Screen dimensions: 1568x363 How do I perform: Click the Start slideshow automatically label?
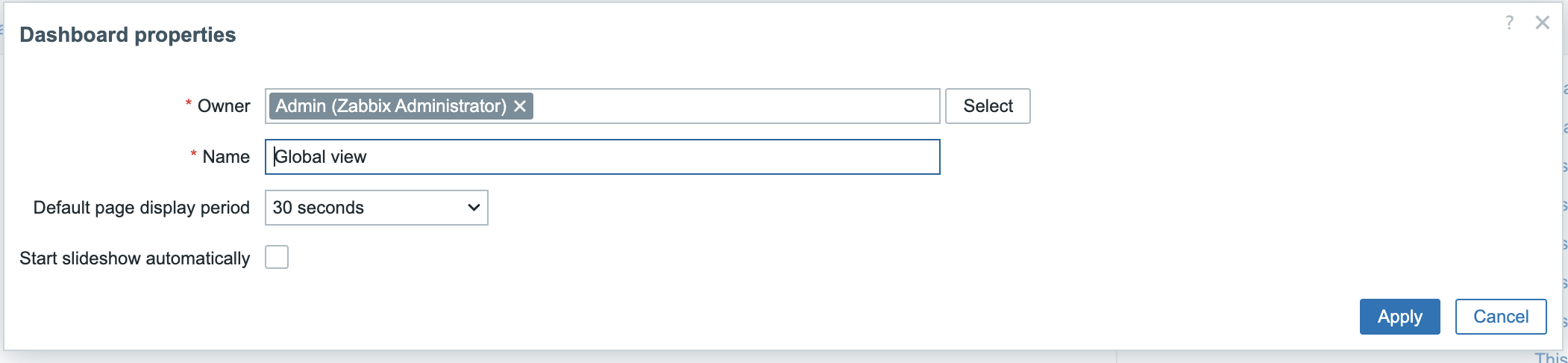[134, 258]
